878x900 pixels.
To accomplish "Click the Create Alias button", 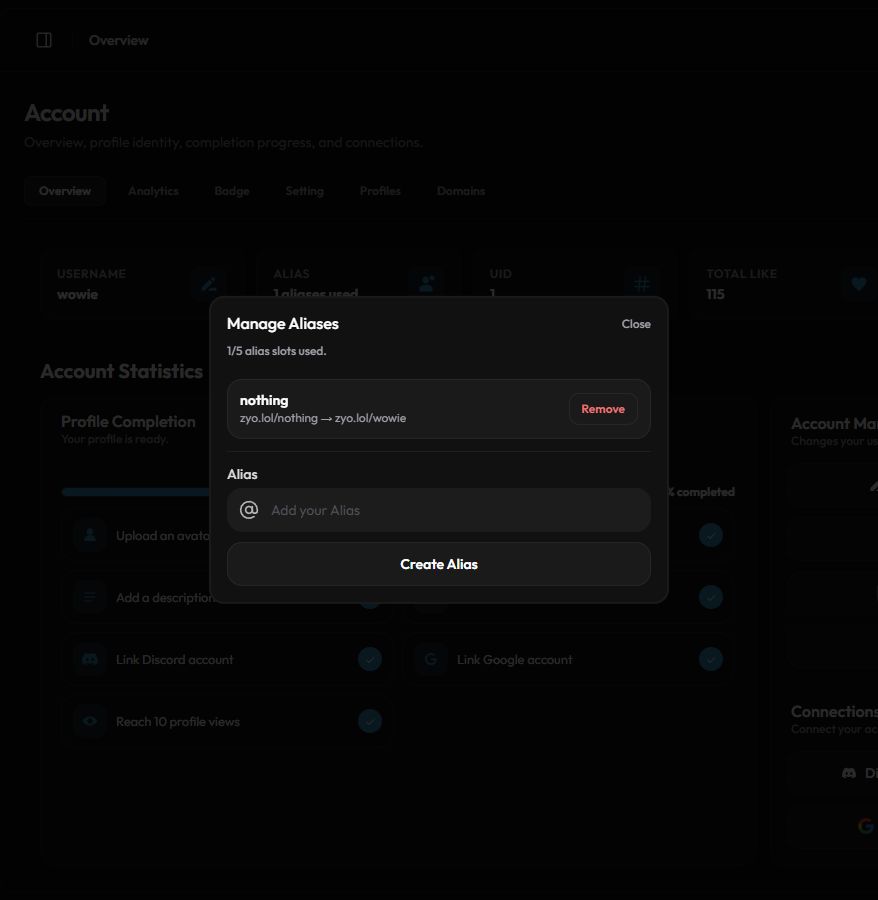I will pos(439,564).
